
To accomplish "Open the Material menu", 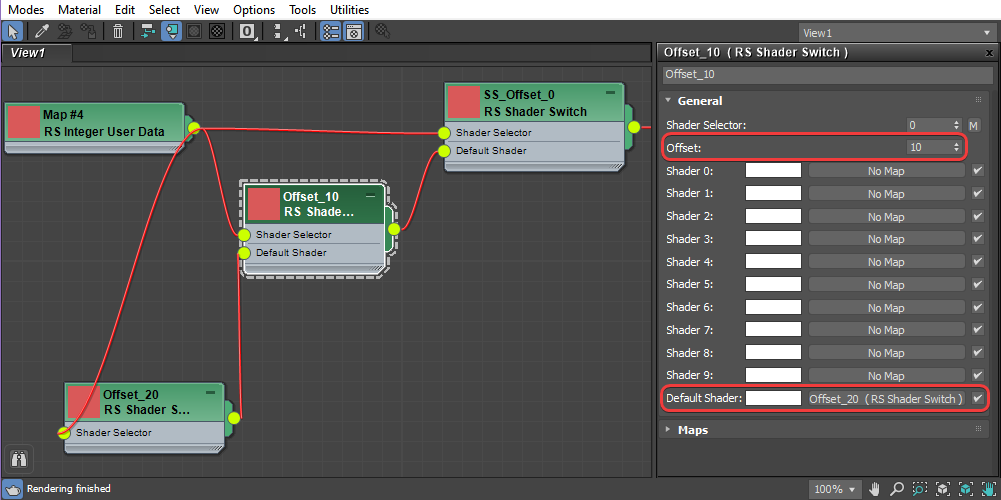I will pos(79,10).
